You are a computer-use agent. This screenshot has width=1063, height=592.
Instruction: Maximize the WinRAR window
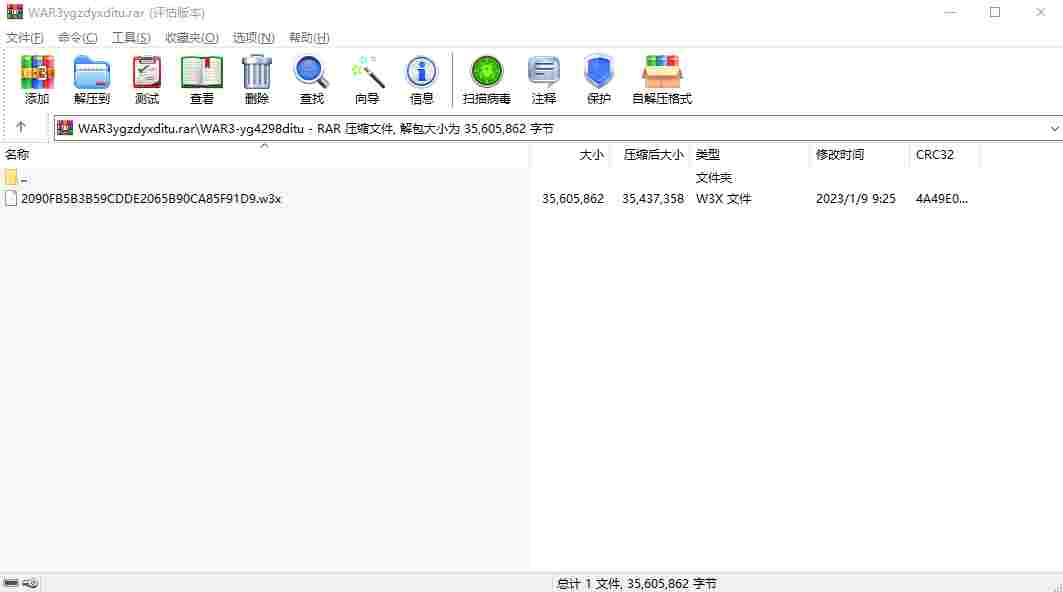point(995,12)
